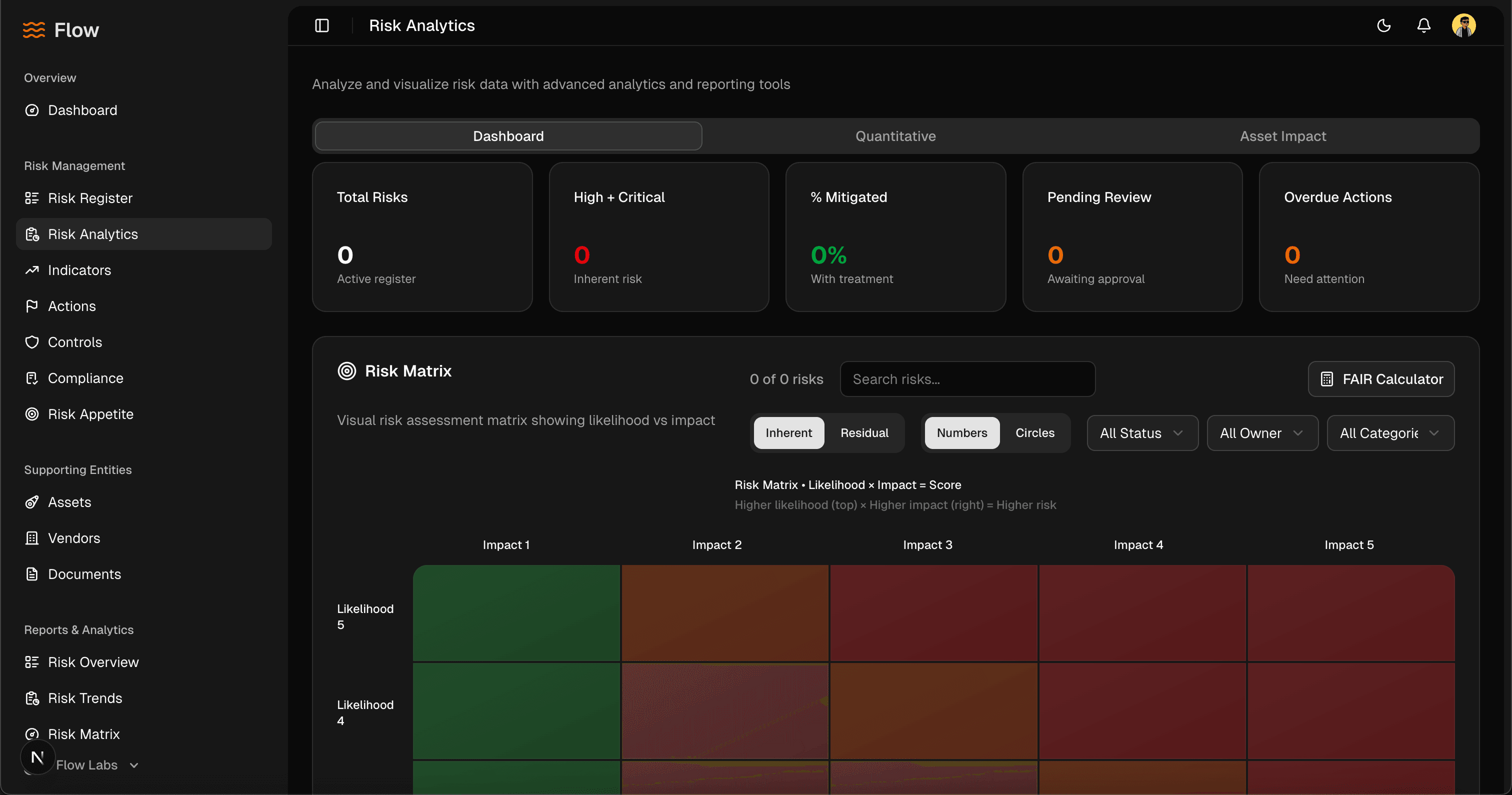The image size is (1512, 795).
Task: Toggle Inherent risk view
Action: pos(789,432)
